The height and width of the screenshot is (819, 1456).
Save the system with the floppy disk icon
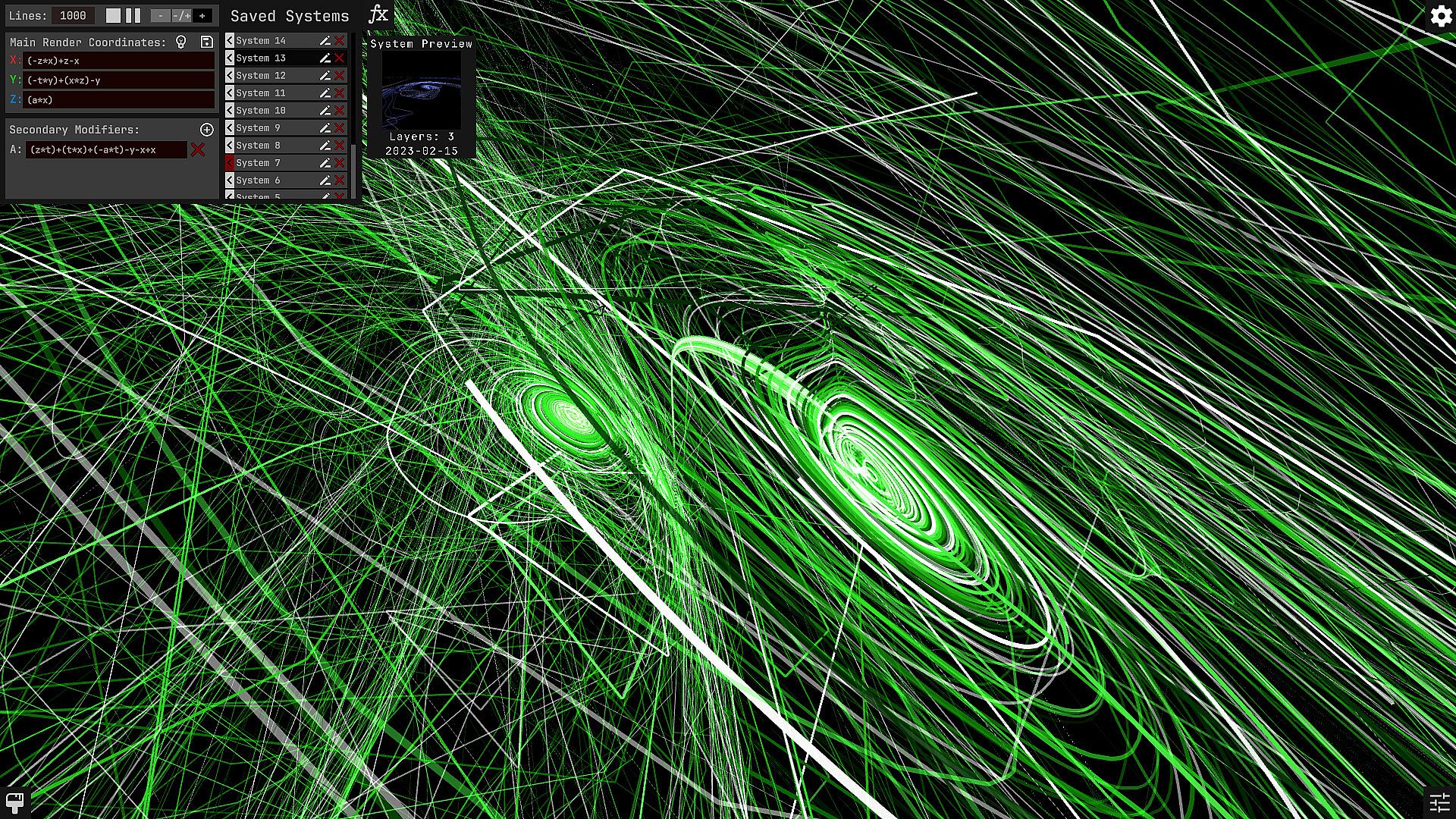pyautogui.click(x=206, y=42)
